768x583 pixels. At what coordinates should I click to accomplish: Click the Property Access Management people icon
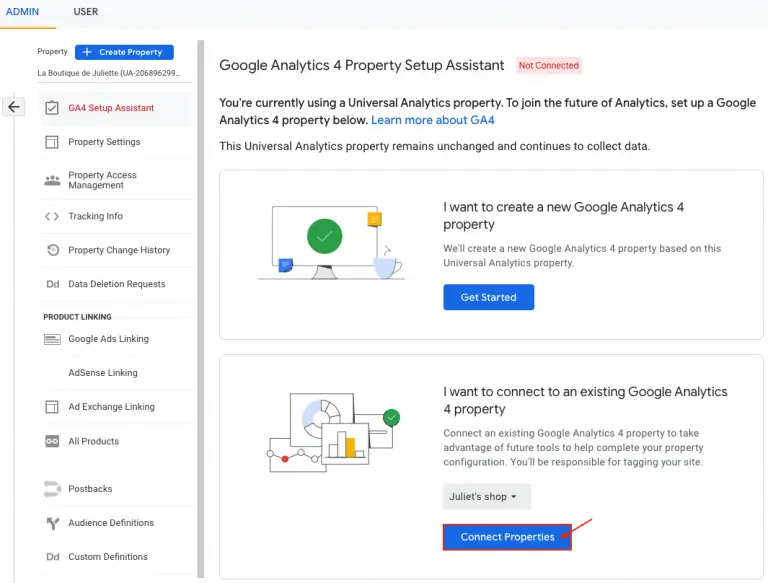coord(53,180)
